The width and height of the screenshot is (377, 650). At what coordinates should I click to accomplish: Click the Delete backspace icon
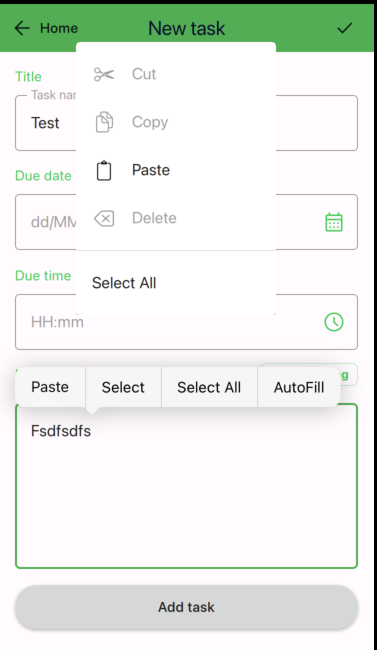[x=104, y=218]
